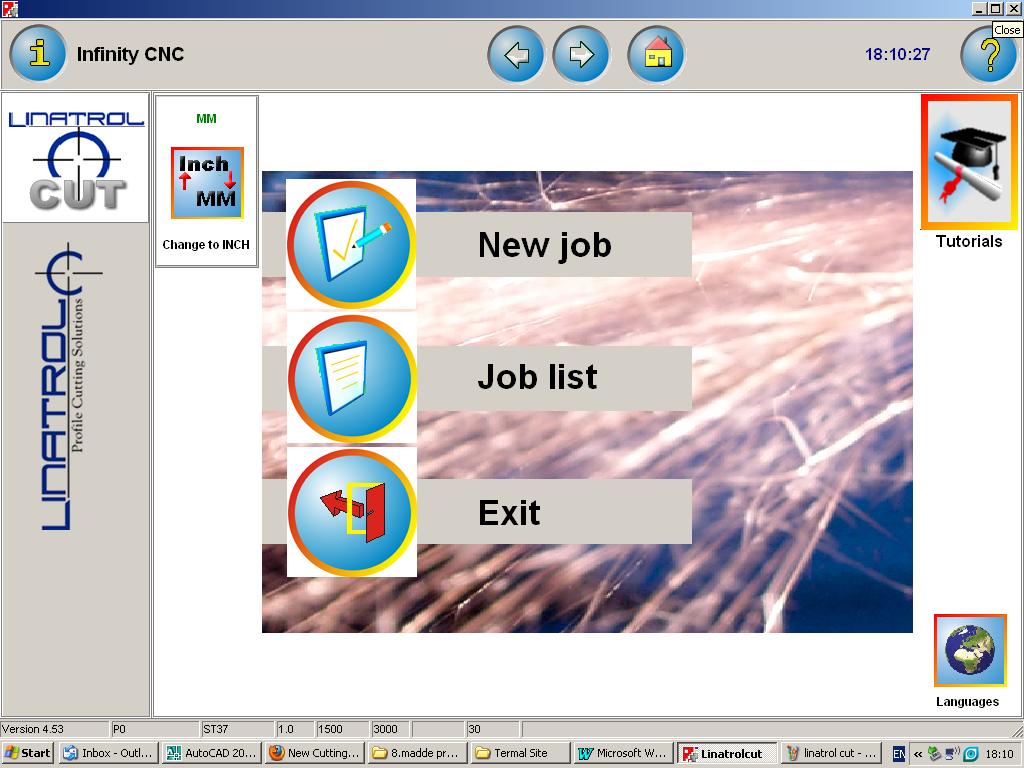Screen dimensions: 1024x768
Task: Go back with left arrow button
Action: tap(516, 54)
